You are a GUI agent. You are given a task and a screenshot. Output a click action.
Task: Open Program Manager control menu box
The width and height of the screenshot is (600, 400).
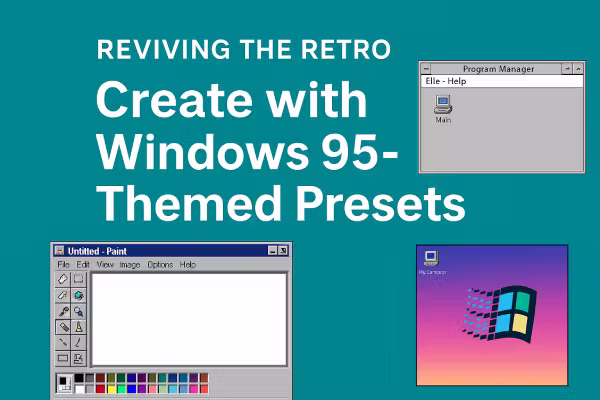coord(426,69)
